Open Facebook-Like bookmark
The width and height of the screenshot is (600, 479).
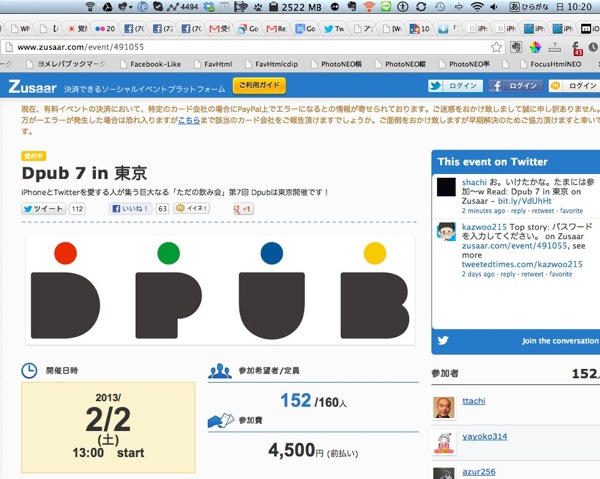pos(150,64)
